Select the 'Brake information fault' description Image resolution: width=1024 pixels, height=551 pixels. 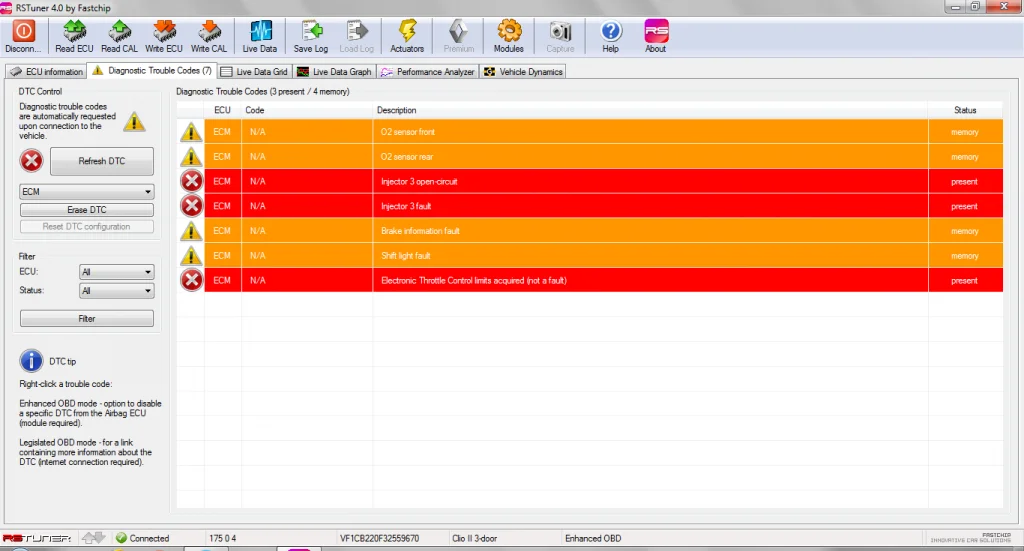point(421,231)
